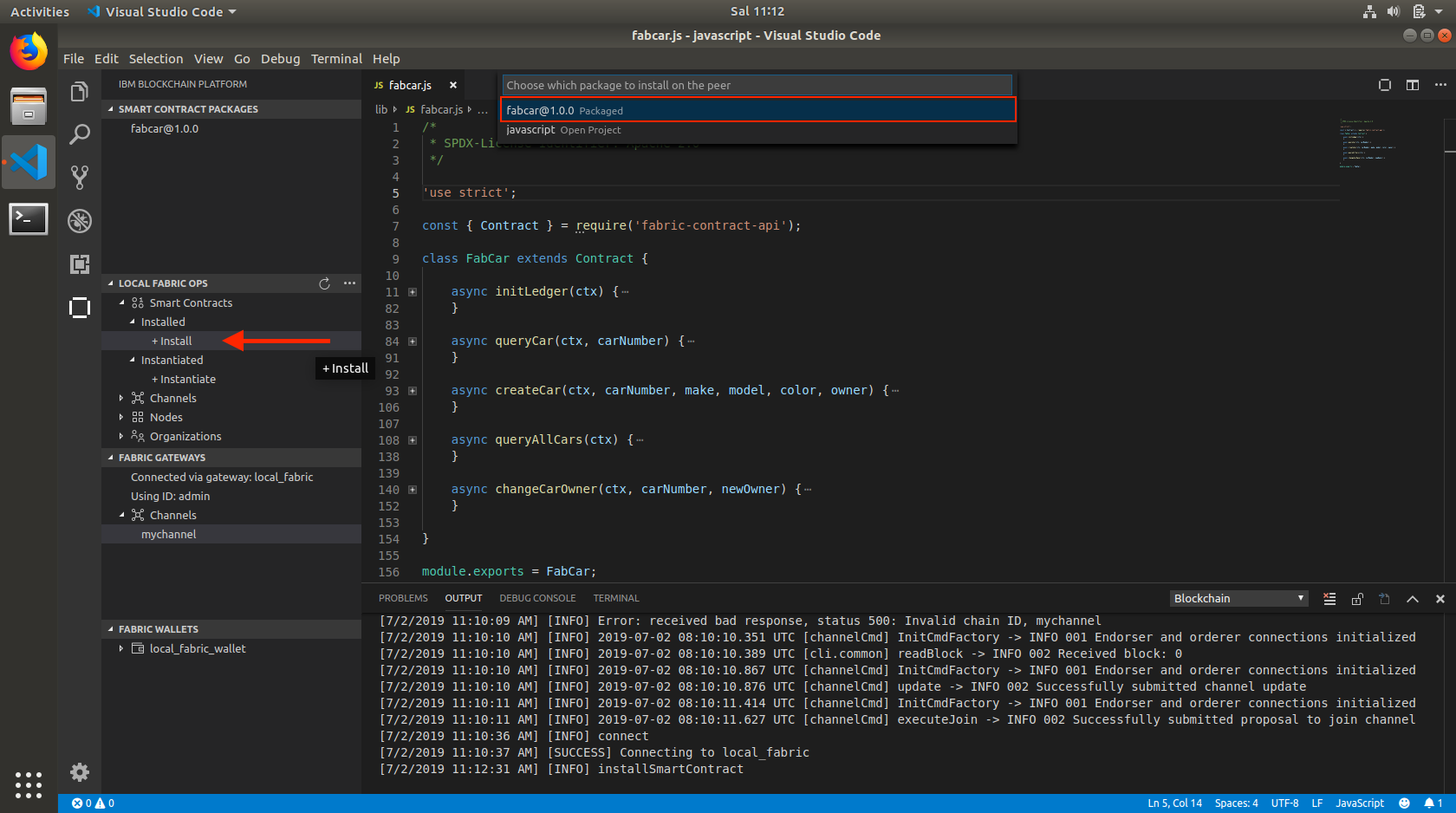This screenshot has height=813, width=1456.
Task: Open the Terminal menu
Action: click(336, 59)
